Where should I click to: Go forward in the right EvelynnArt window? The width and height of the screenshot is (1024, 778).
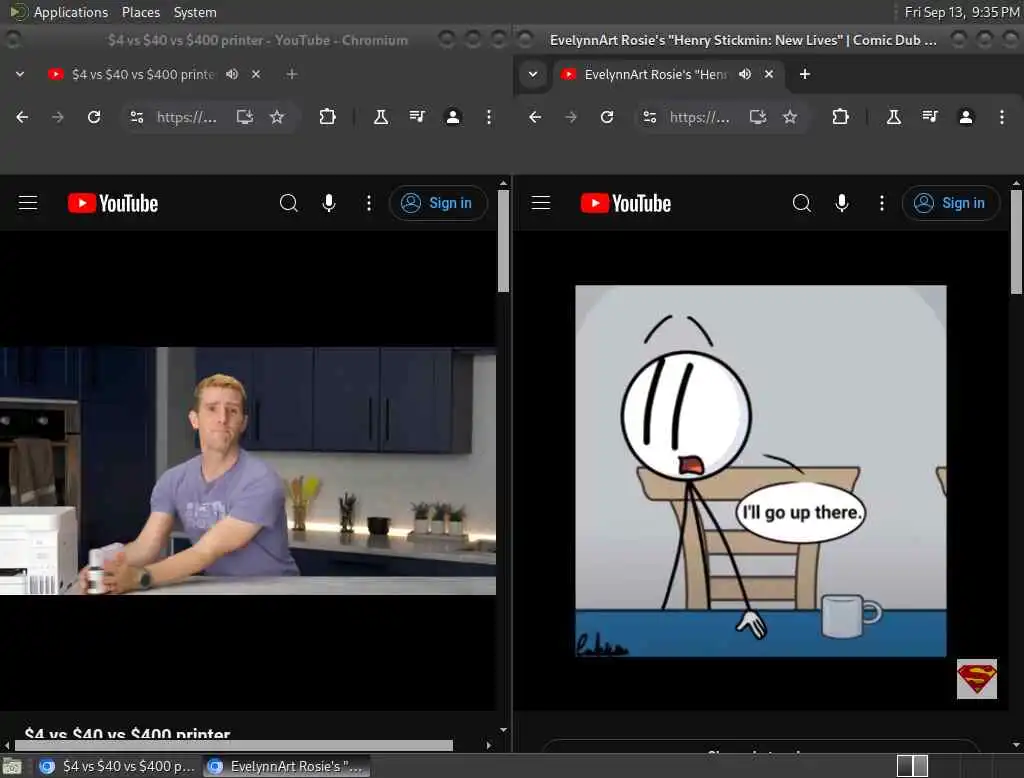click(x=571, y=117)
